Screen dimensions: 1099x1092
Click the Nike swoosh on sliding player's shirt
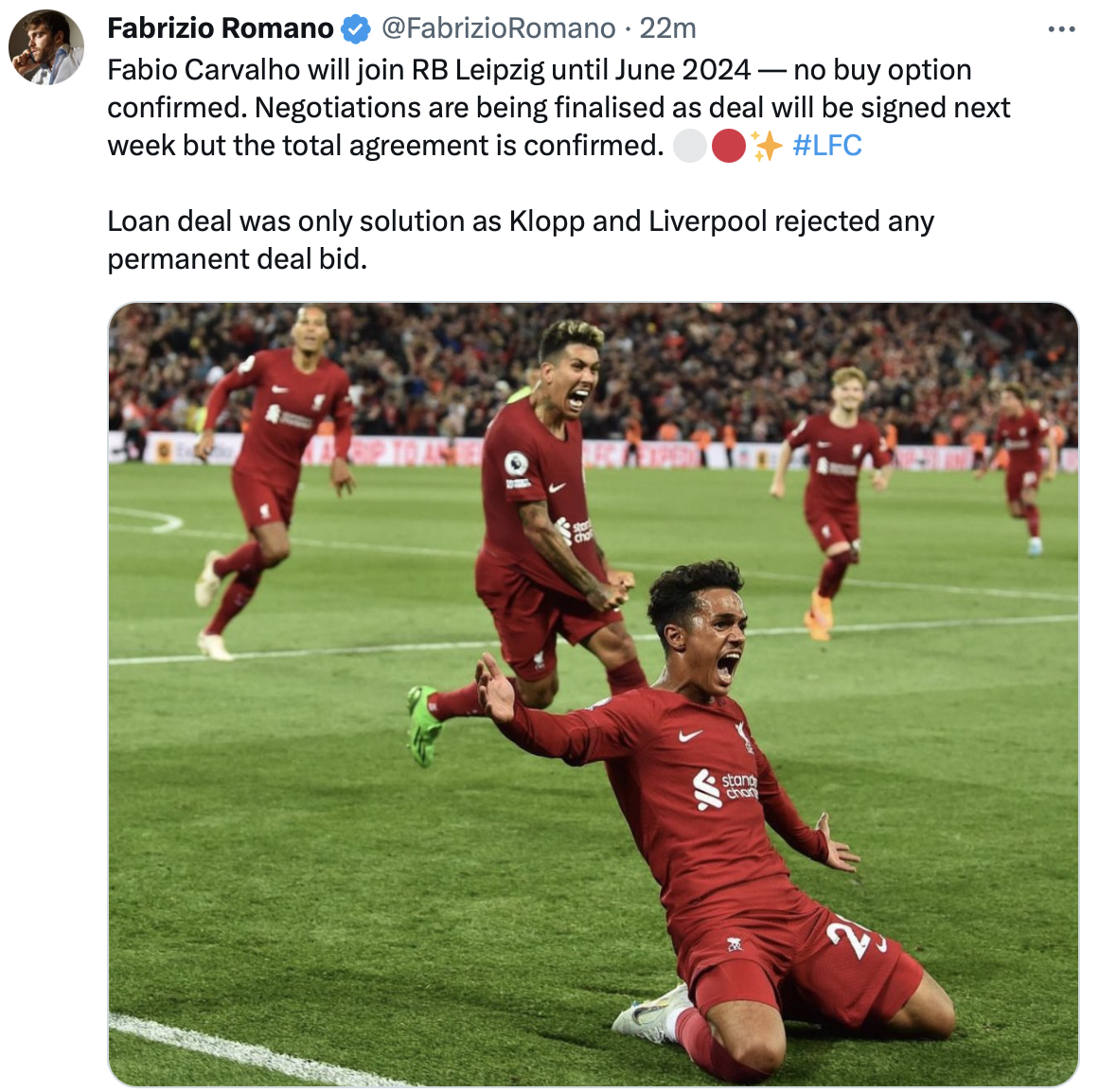pos(690,734)
